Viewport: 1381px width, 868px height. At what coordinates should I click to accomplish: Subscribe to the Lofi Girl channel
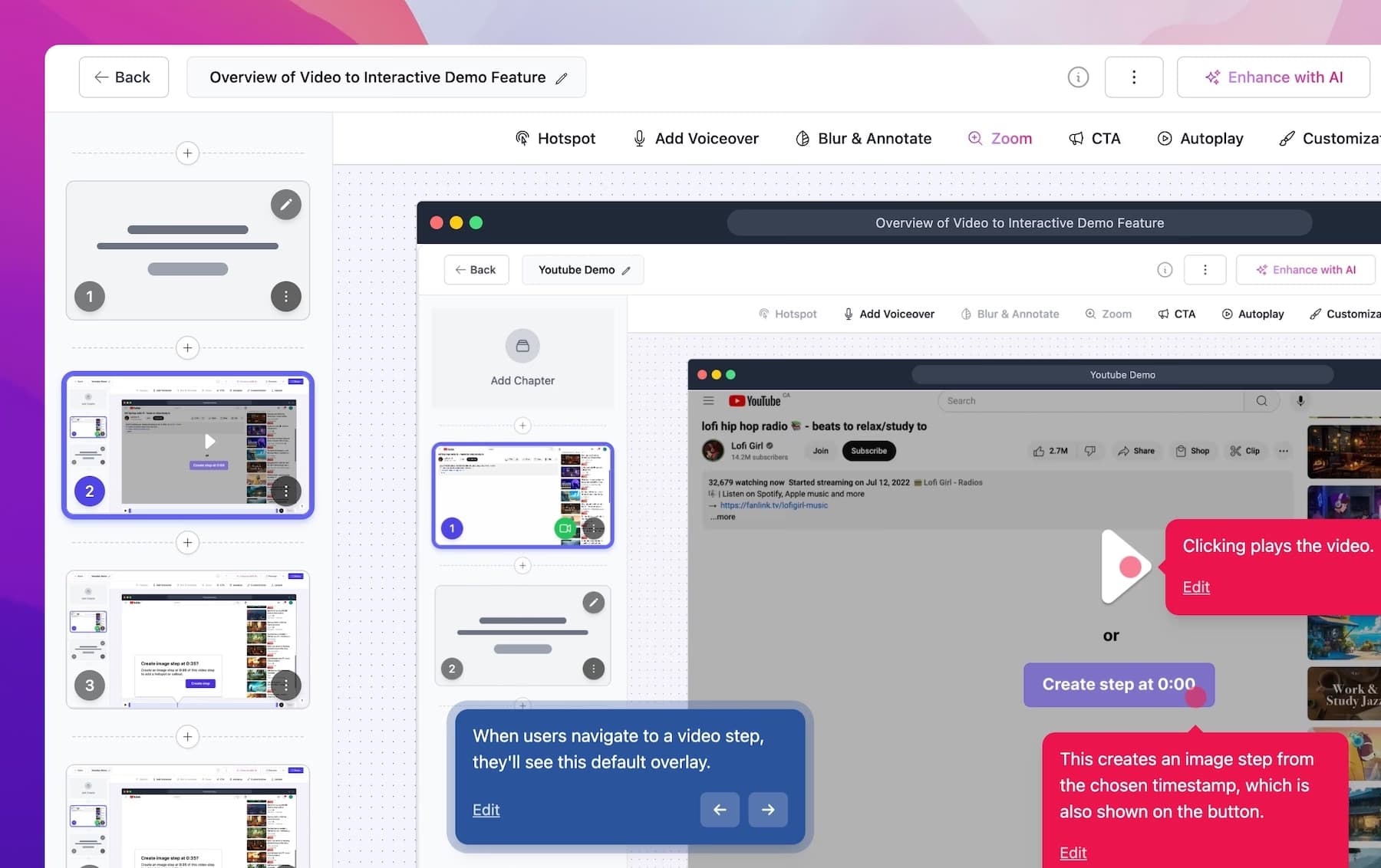[868, 451]
